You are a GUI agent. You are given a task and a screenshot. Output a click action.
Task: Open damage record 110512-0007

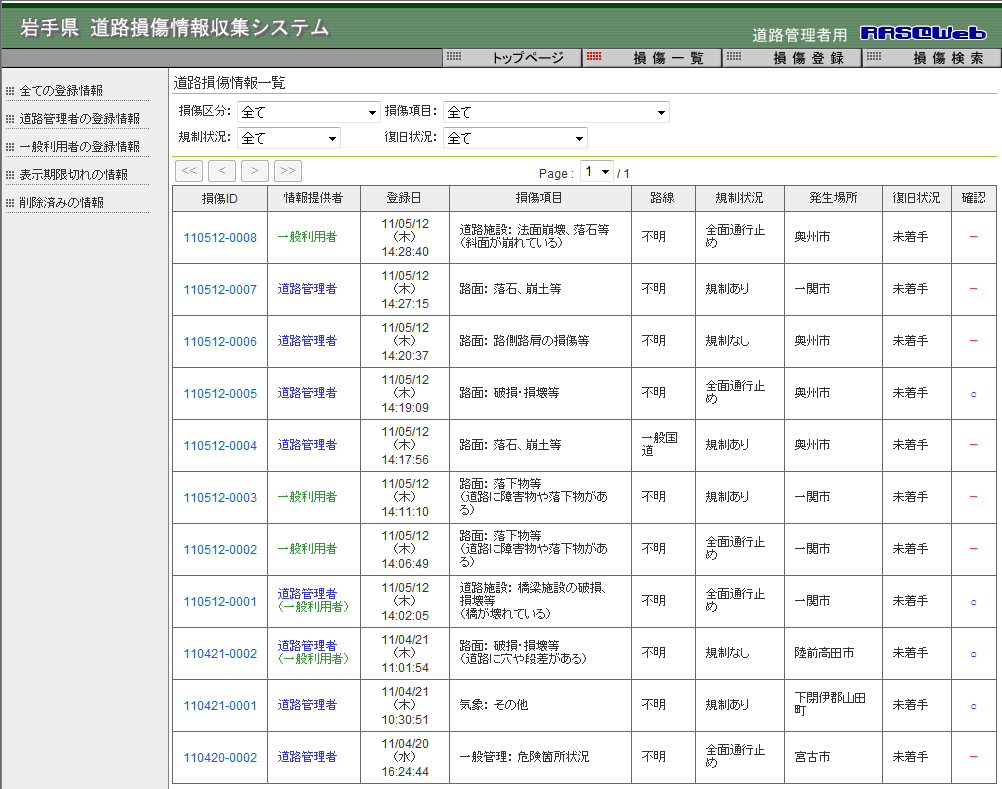(220, 290)
